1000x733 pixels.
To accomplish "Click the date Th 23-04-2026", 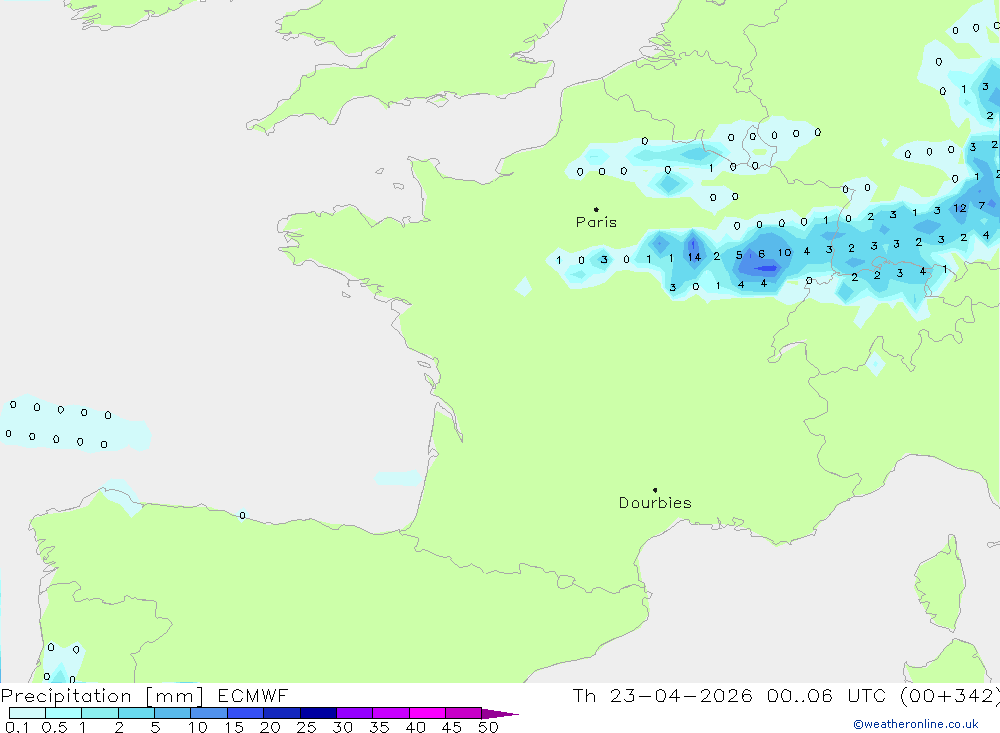I will (662, 695).
